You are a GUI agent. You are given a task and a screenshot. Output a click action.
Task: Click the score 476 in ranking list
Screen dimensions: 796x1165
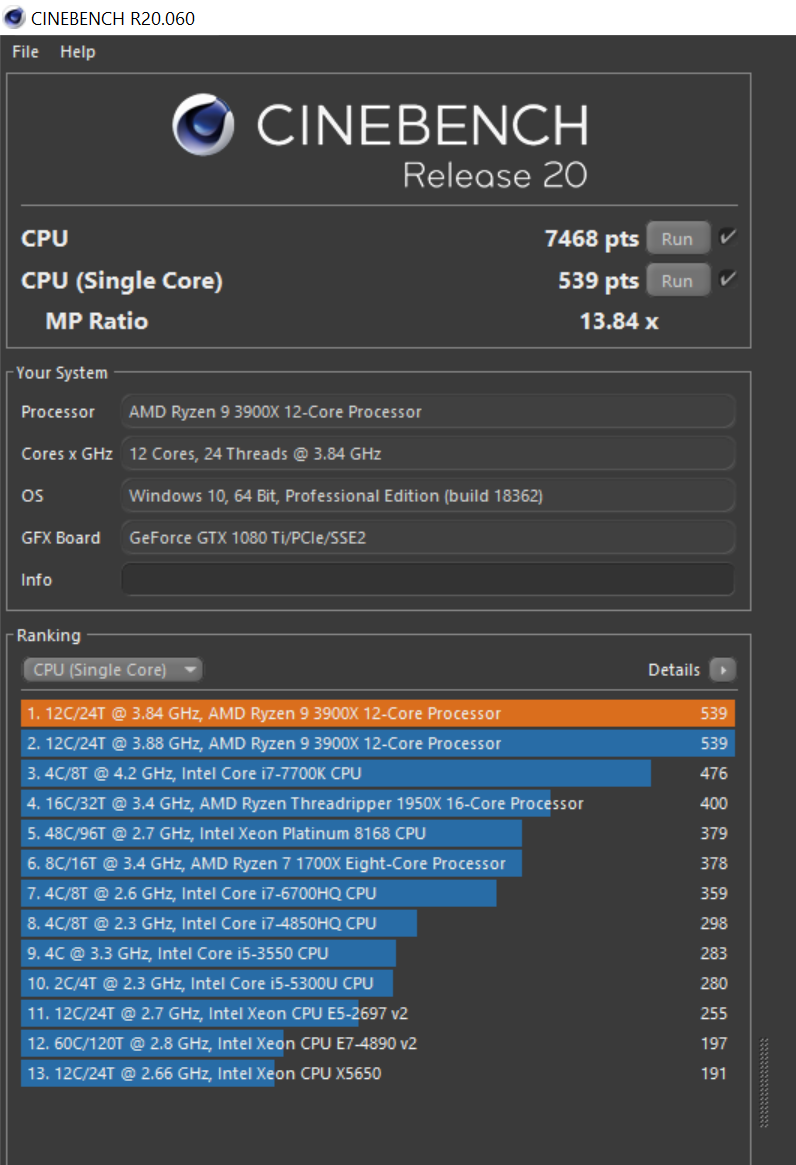714,773
